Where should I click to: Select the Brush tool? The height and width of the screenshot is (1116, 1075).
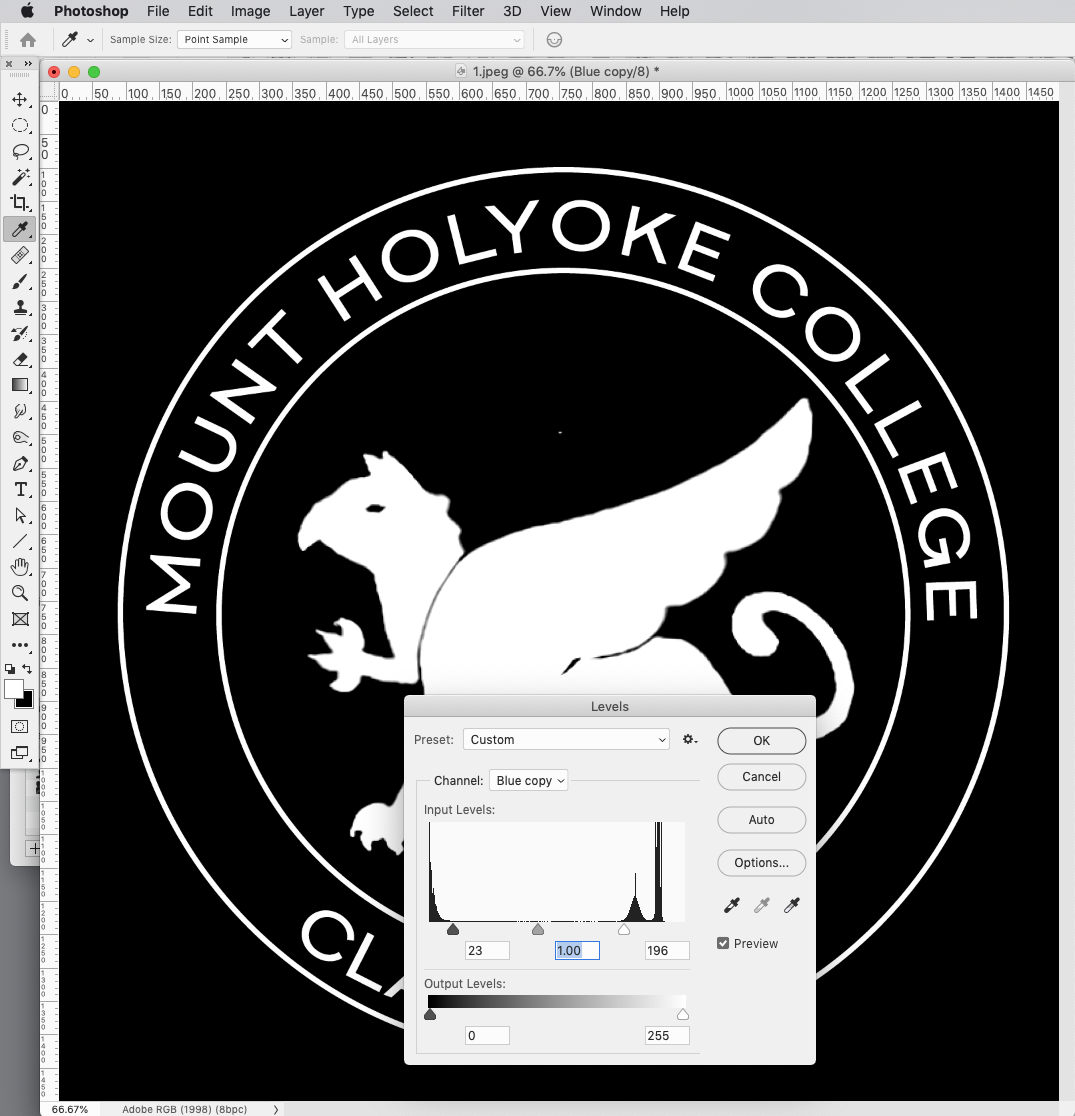20,281
